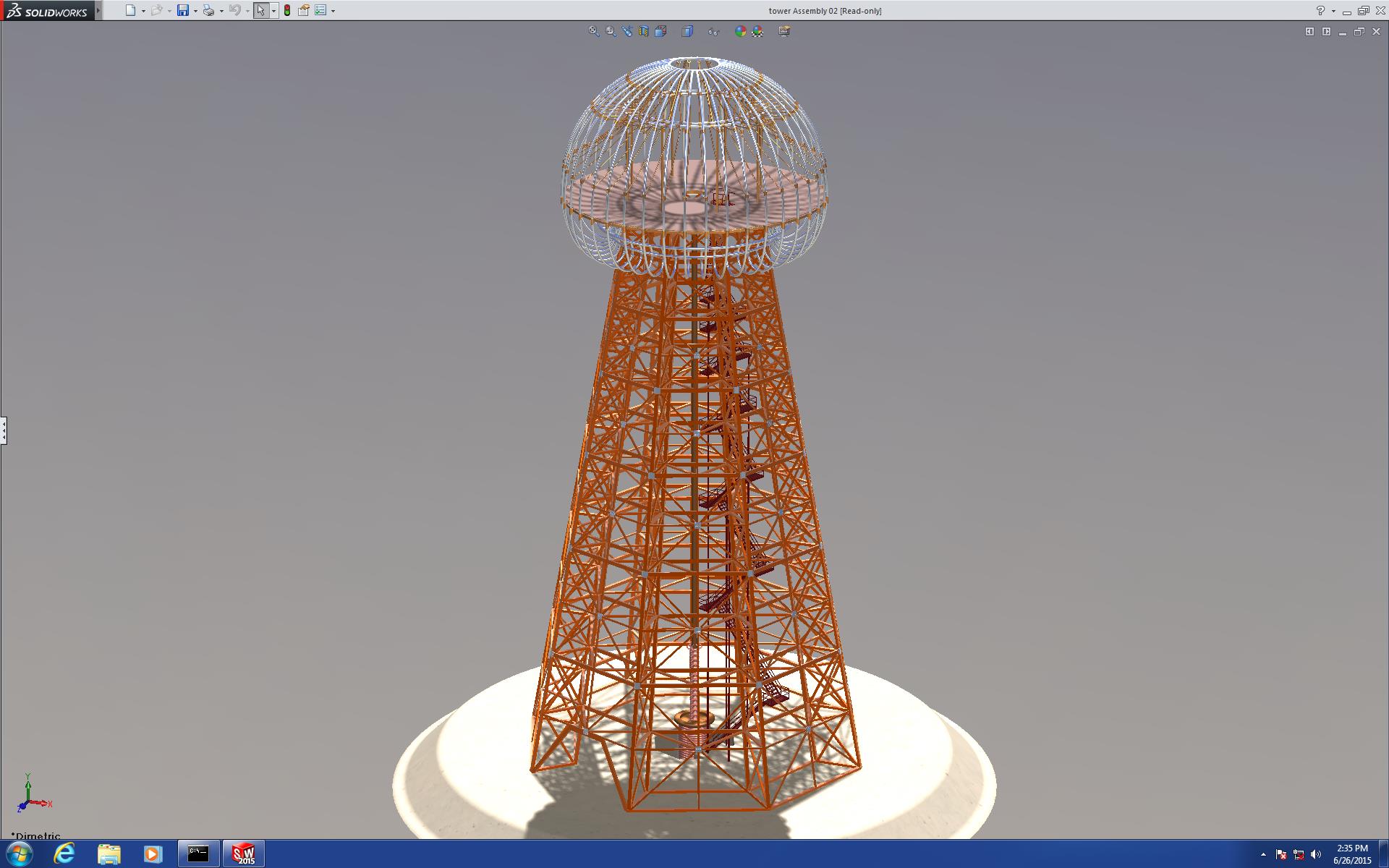This screenshot has width=1389, height=868.
Task: Open SolidWorks 2015 in the taskbar
Action: click(243, 854)
